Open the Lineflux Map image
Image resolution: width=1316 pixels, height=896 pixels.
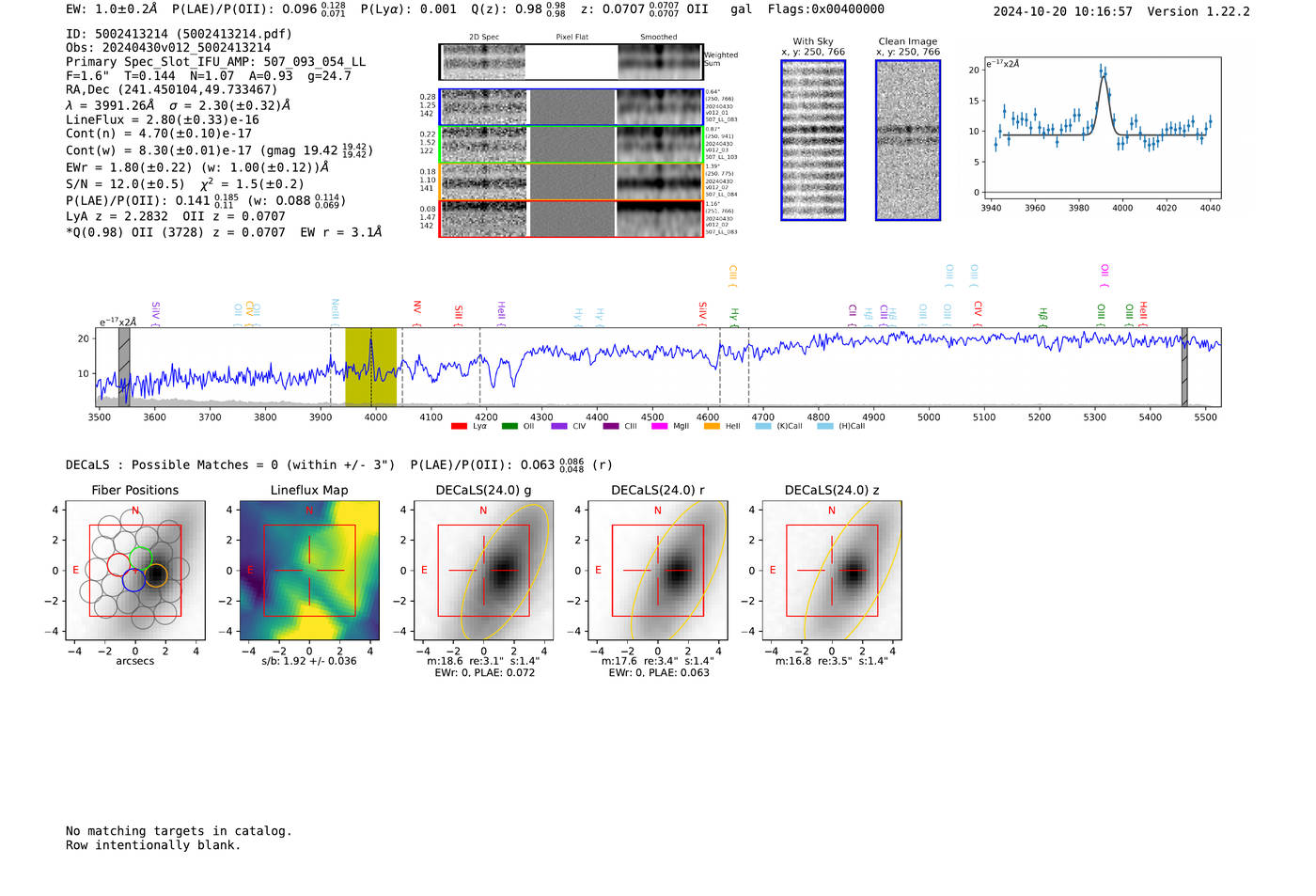click(309, 571)
